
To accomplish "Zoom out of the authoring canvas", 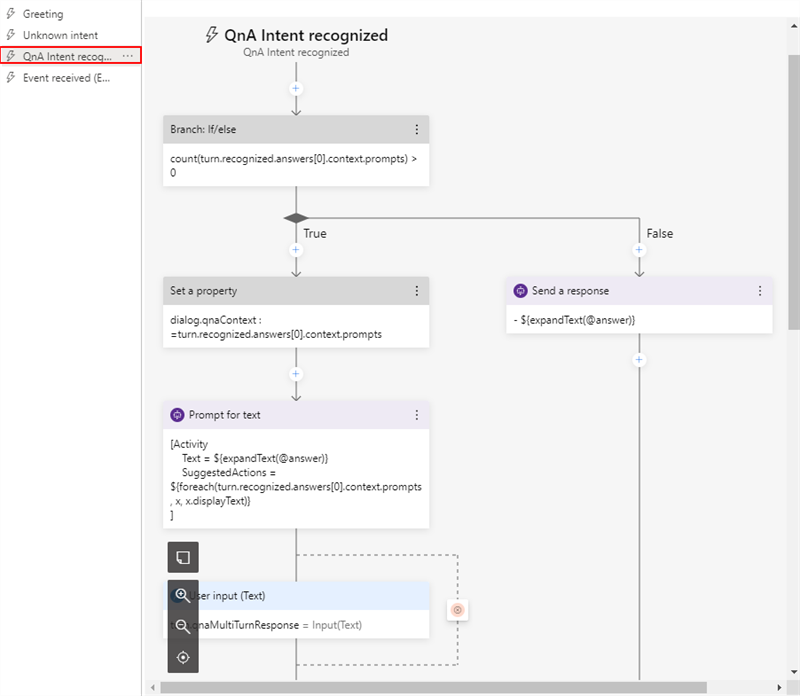I will tap(182, 627).
